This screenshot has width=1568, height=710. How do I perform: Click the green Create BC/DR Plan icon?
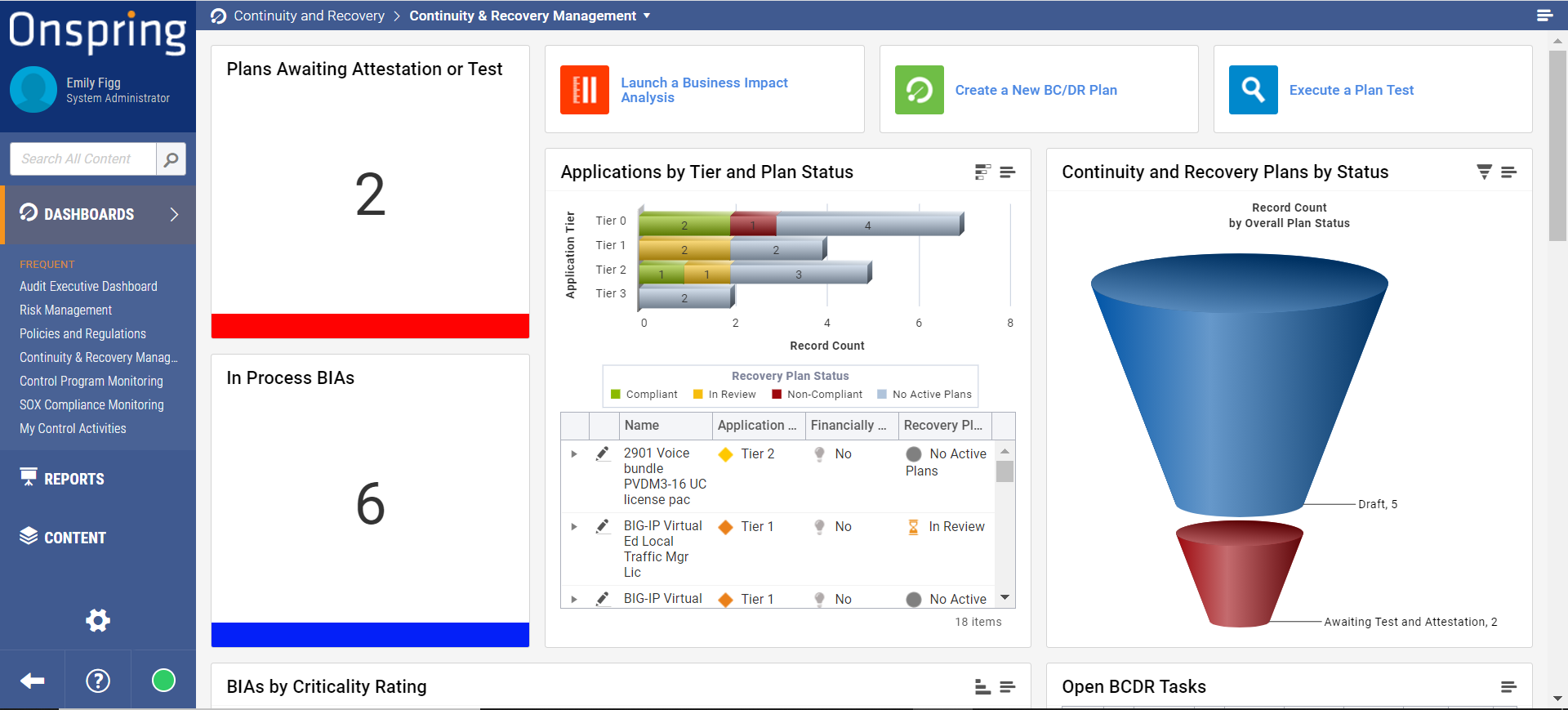coord(919,90)
